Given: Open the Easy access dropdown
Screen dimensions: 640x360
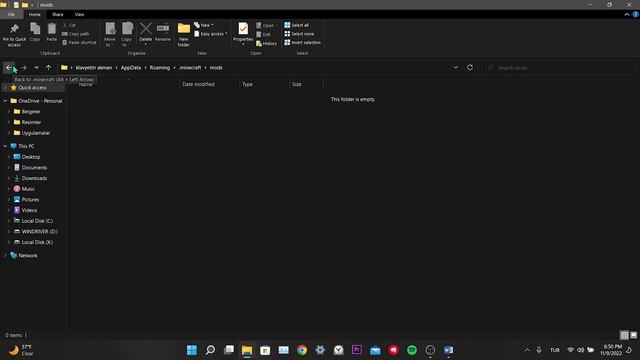Looking at the screenshot, I should tap(211, 34).
